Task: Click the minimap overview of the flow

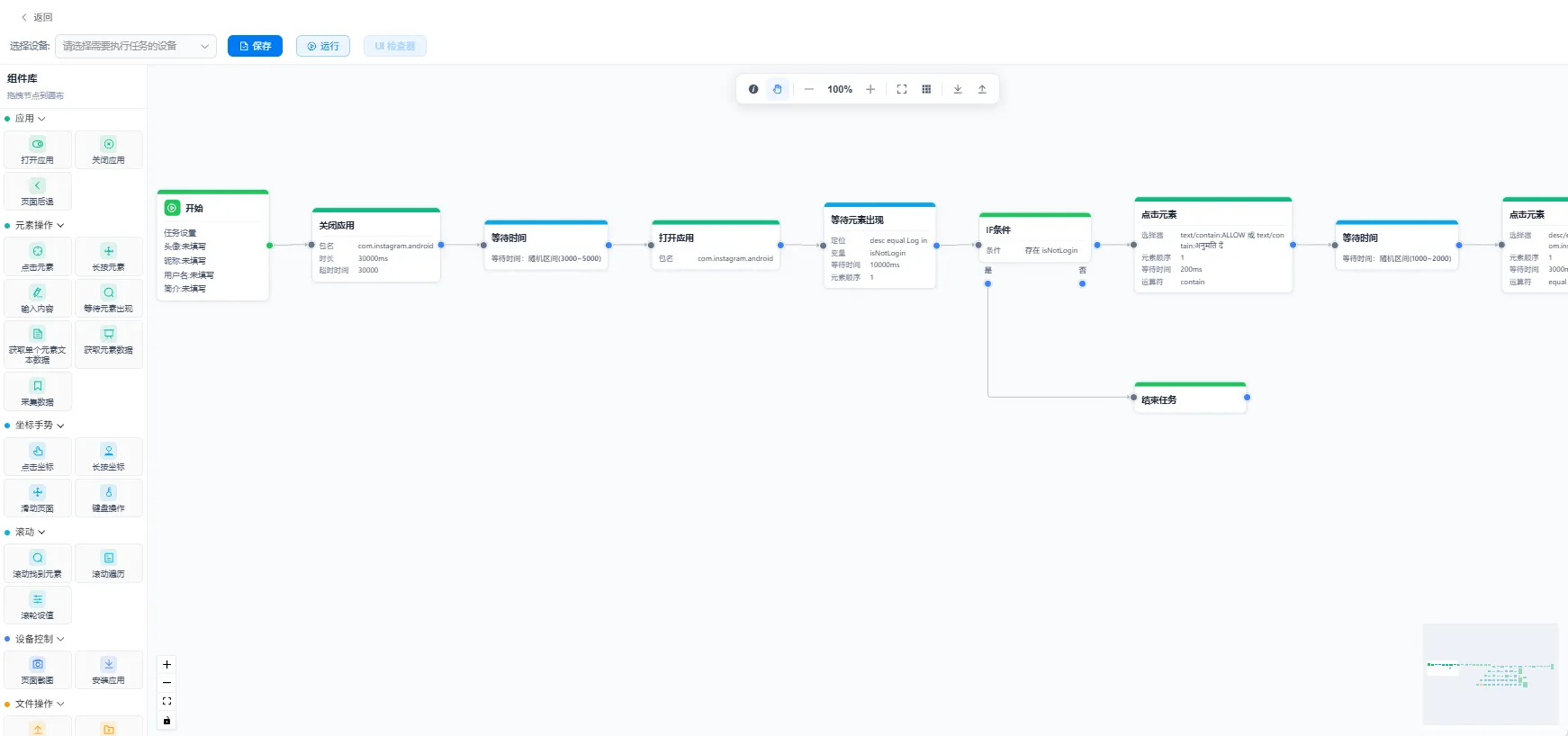Action: pyautogui.click(x=1491, y=674)
